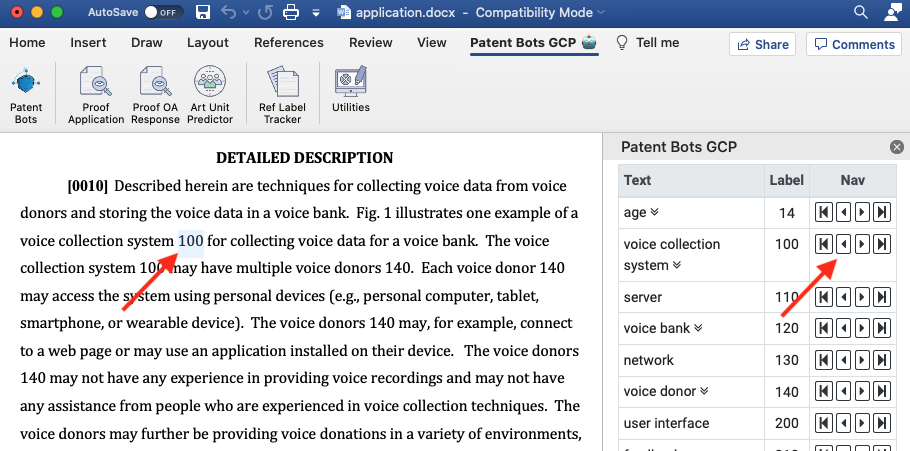Jump to first 'user interface' occurrence
Screen dimensions: 910x451
(x=823, y=423)
